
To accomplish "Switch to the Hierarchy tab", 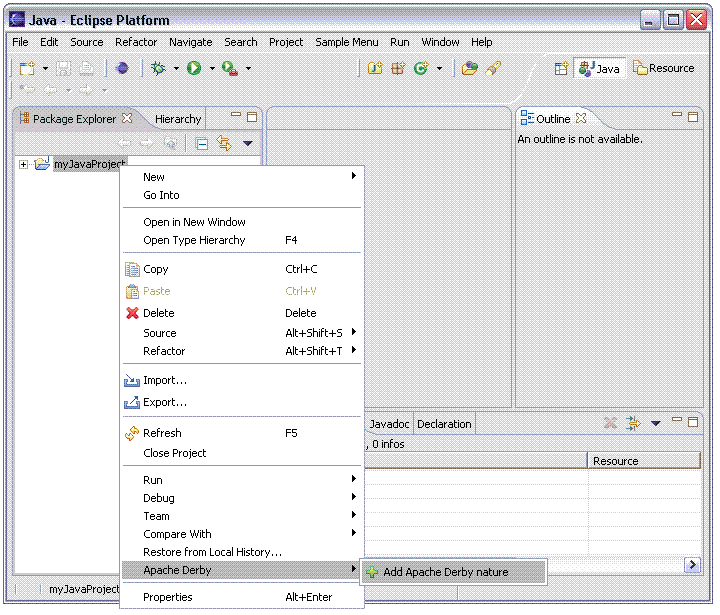I will coord(178,119).
